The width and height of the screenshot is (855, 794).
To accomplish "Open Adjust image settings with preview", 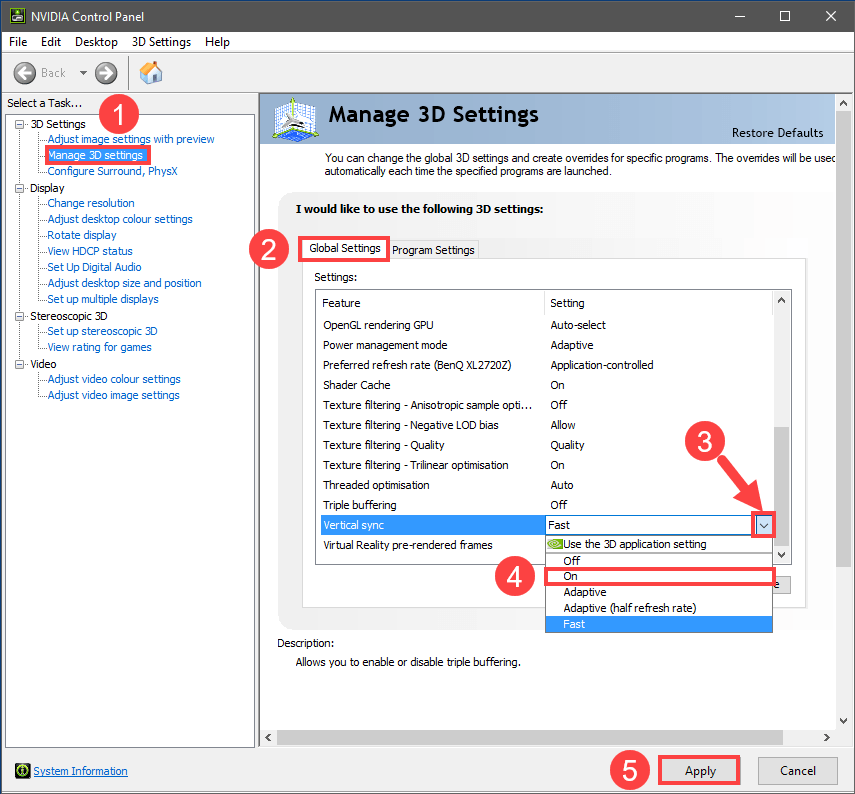I will pos(131,139).
